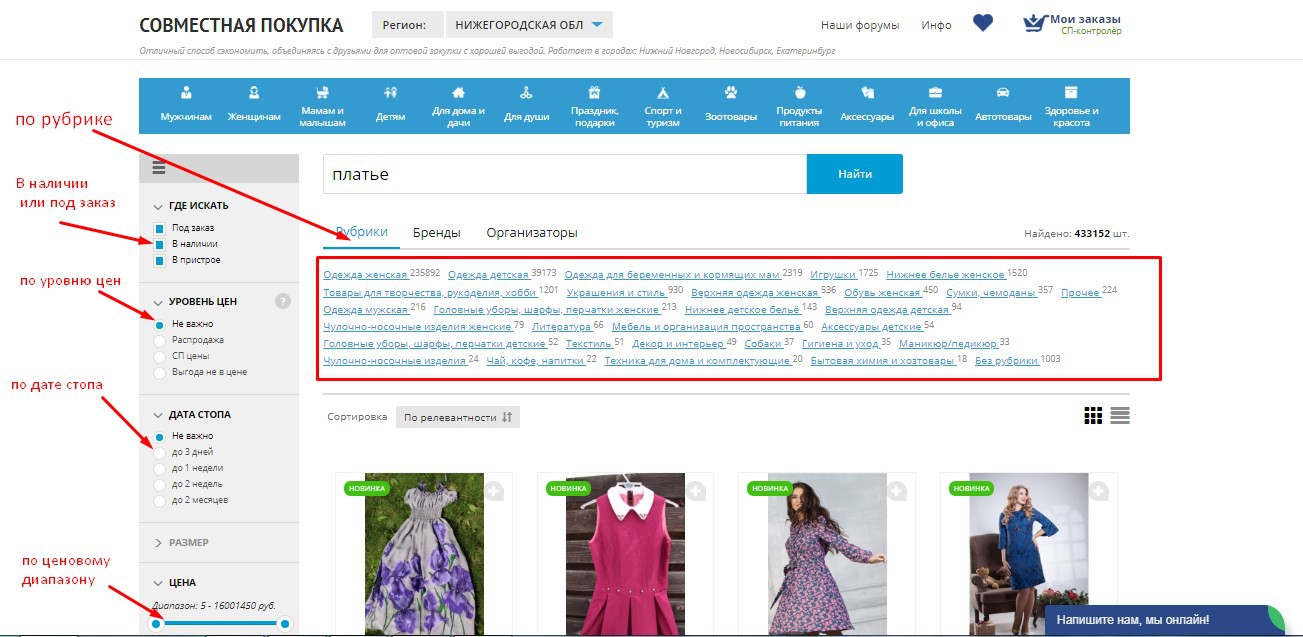Click the hamburger menu in the sidebar
Viewport: 1303px width, 637px height.
(159, 168)
